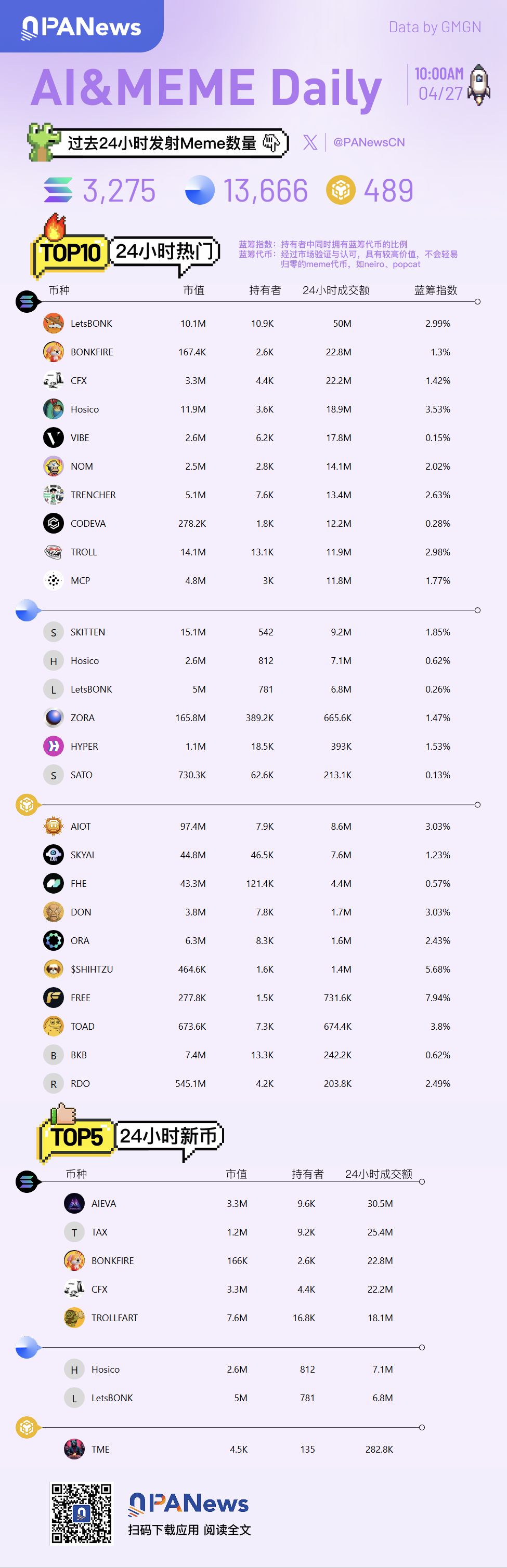Click the X social logo icon
The width and height of the screenshot is (507, 1568).
coord(310,142)
